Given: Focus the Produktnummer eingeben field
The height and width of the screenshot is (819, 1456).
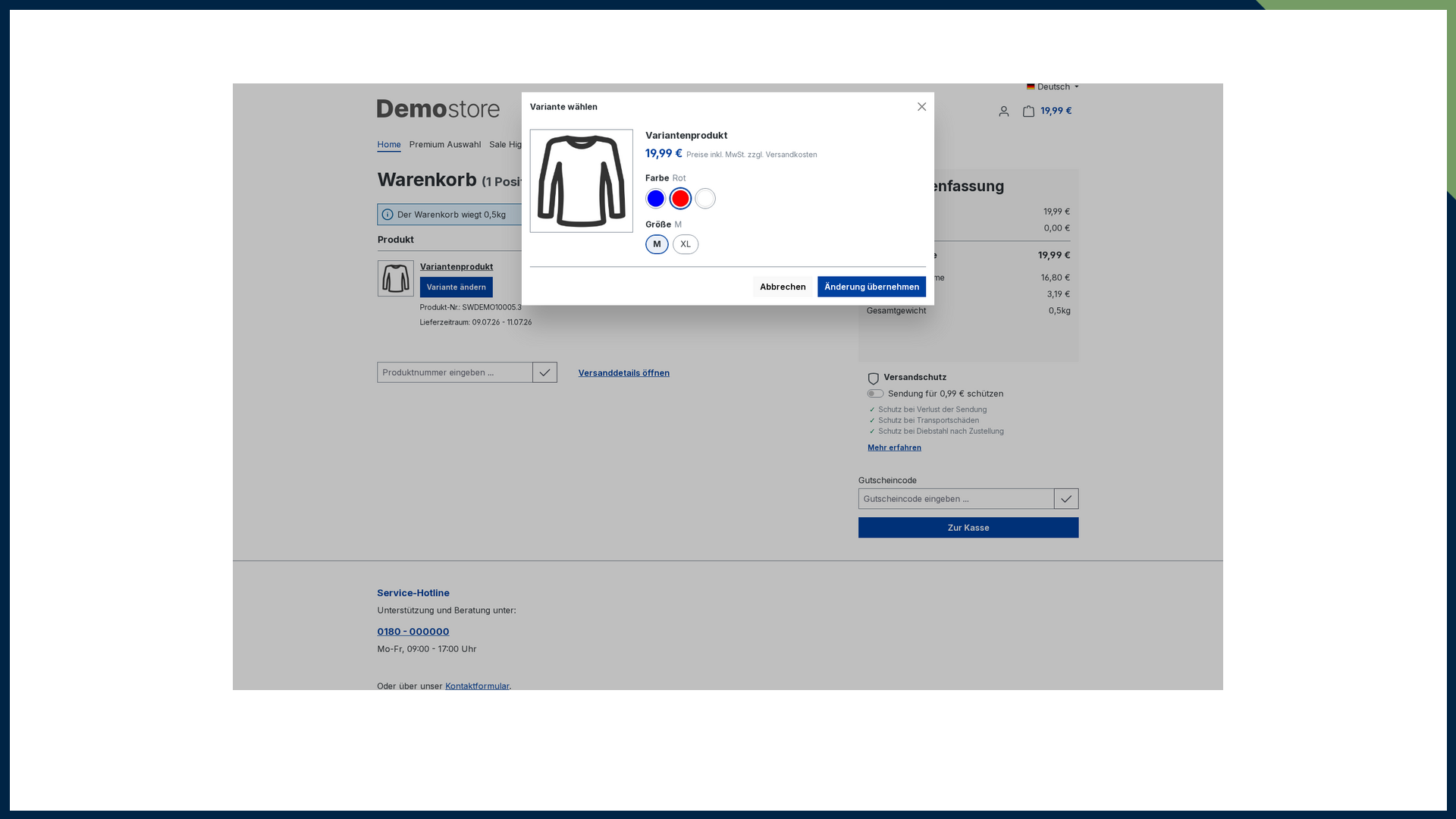Looking at the screenshot, I should 455,372.
